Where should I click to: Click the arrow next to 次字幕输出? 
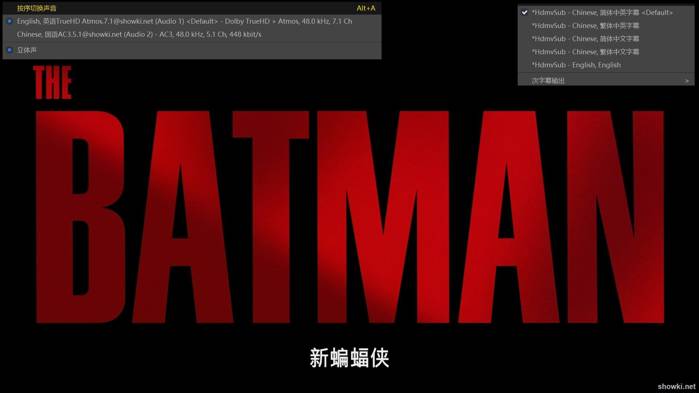[x=687, y=81]
